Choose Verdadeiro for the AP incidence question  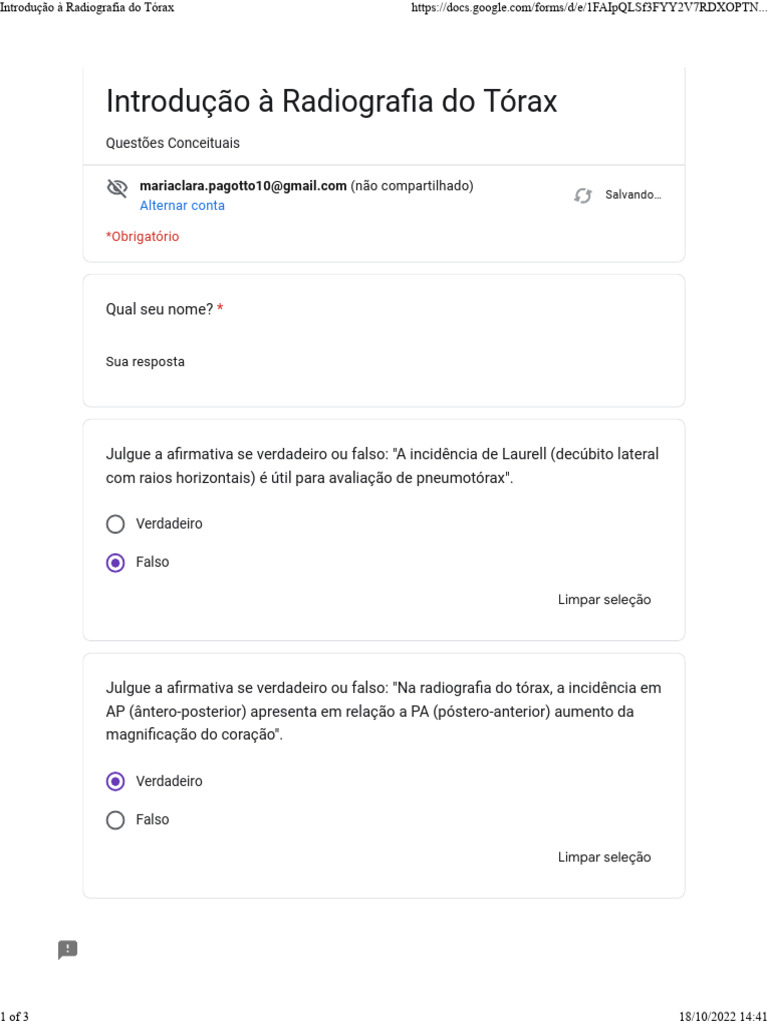116,781
